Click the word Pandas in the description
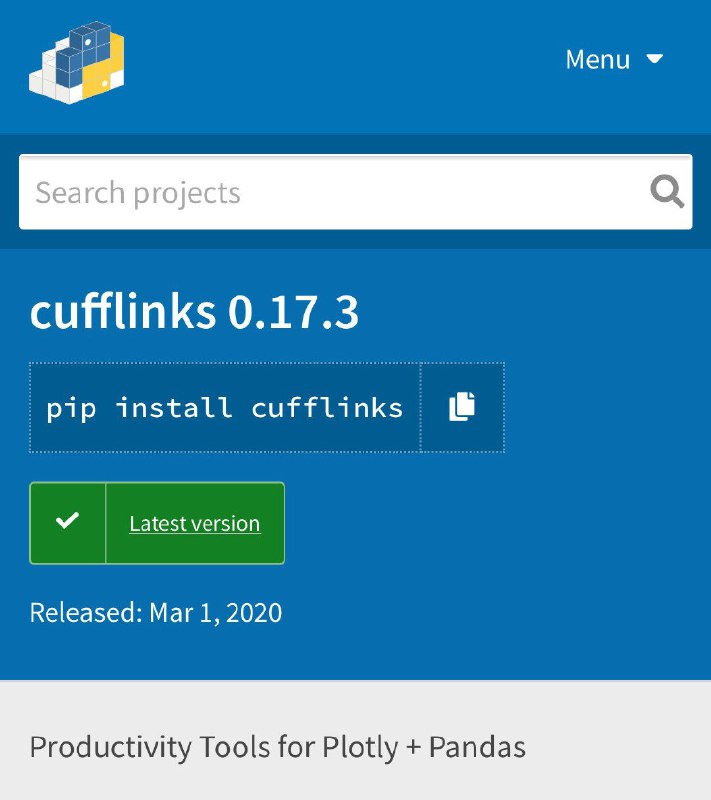Screen dimensions: 711x800 pyautogui.click(x=477, y=747)
